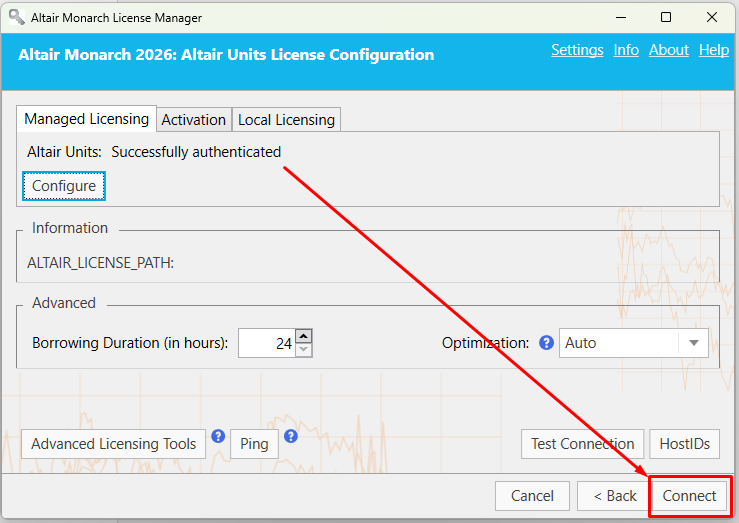Increase Borrowing Duration with up arrow
Viewport: 739px width, 523px height.
(304, 336)
